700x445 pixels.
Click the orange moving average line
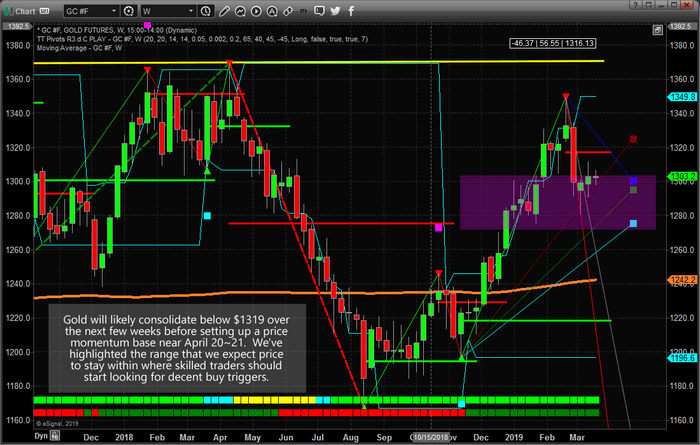pyautogui.click(x=315, y=292)
